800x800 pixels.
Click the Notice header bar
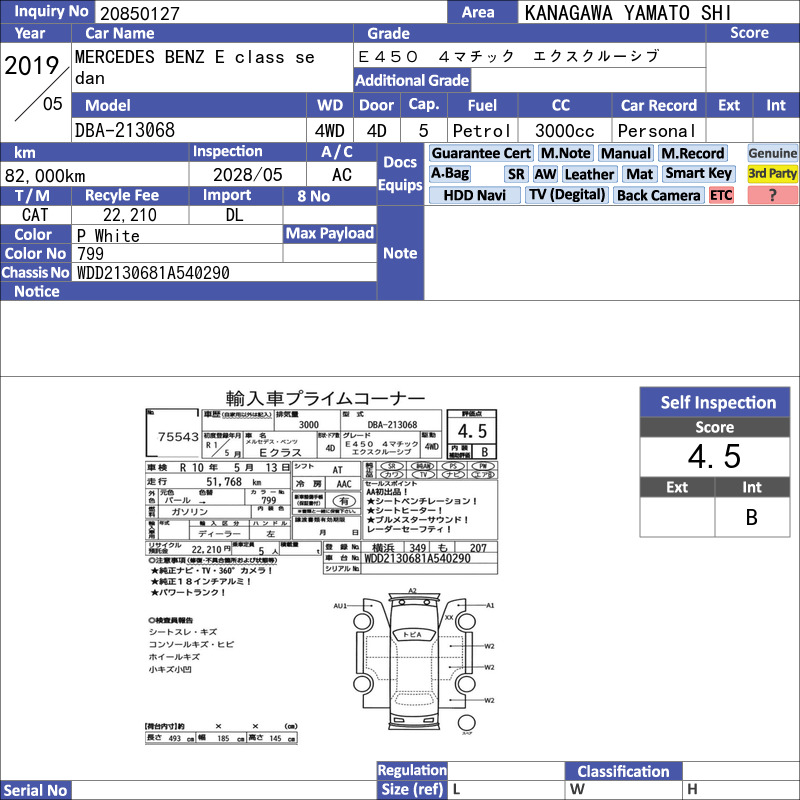(188, 291)
